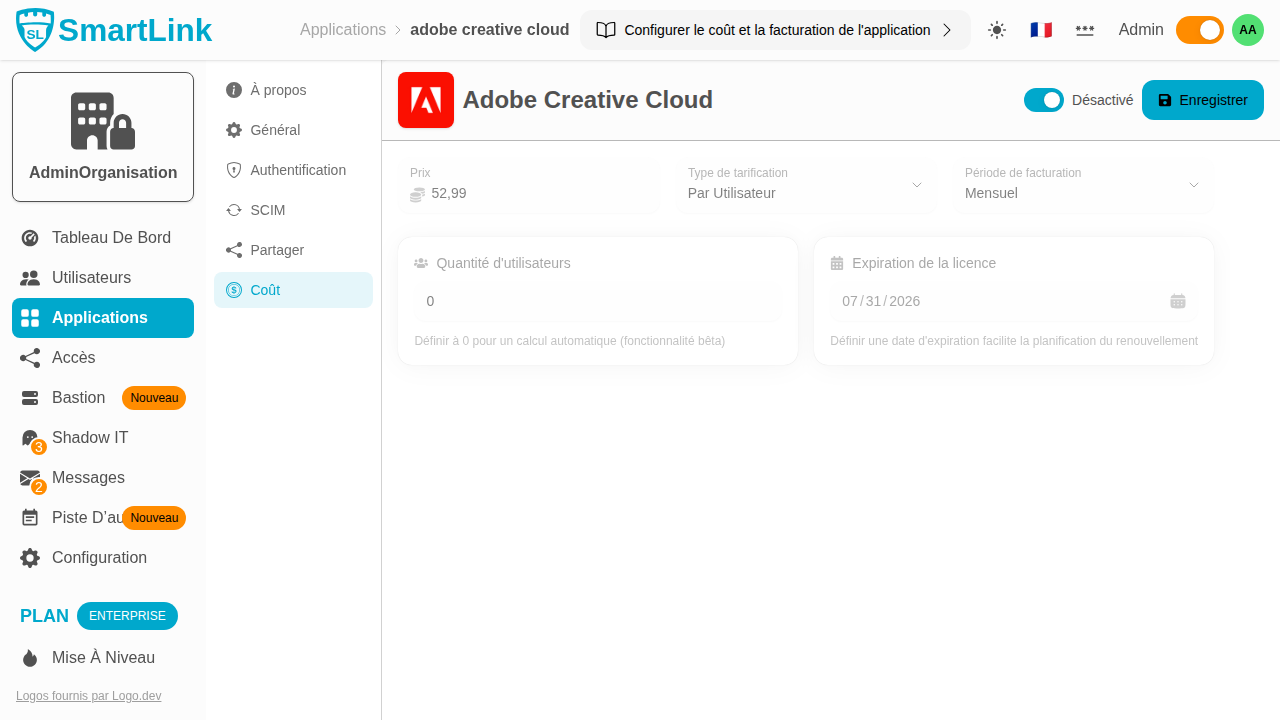Click the calendar icon in expiration date field
1280x720 pixels.
click(1178, 301)
